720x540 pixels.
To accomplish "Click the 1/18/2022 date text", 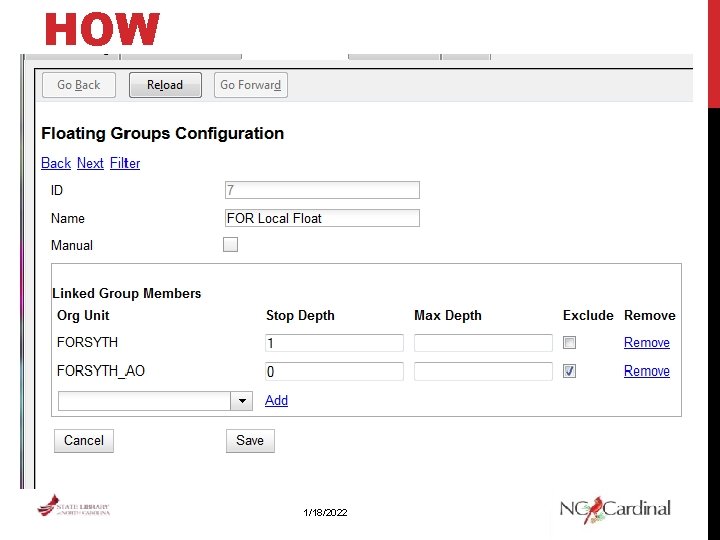I will point(325,512).
